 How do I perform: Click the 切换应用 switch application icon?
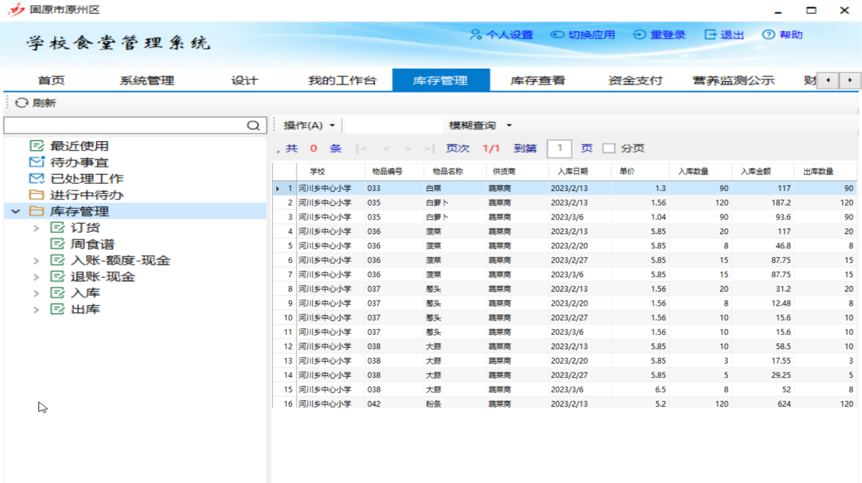point(558,35)
